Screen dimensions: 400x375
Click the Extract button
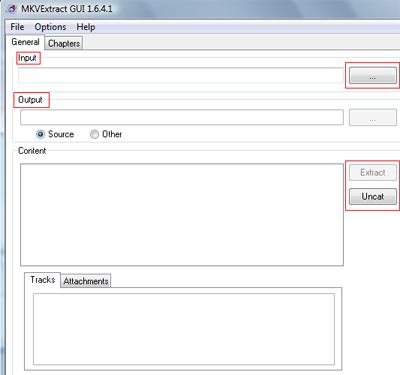pyautogui.click(x=373, y=173)
